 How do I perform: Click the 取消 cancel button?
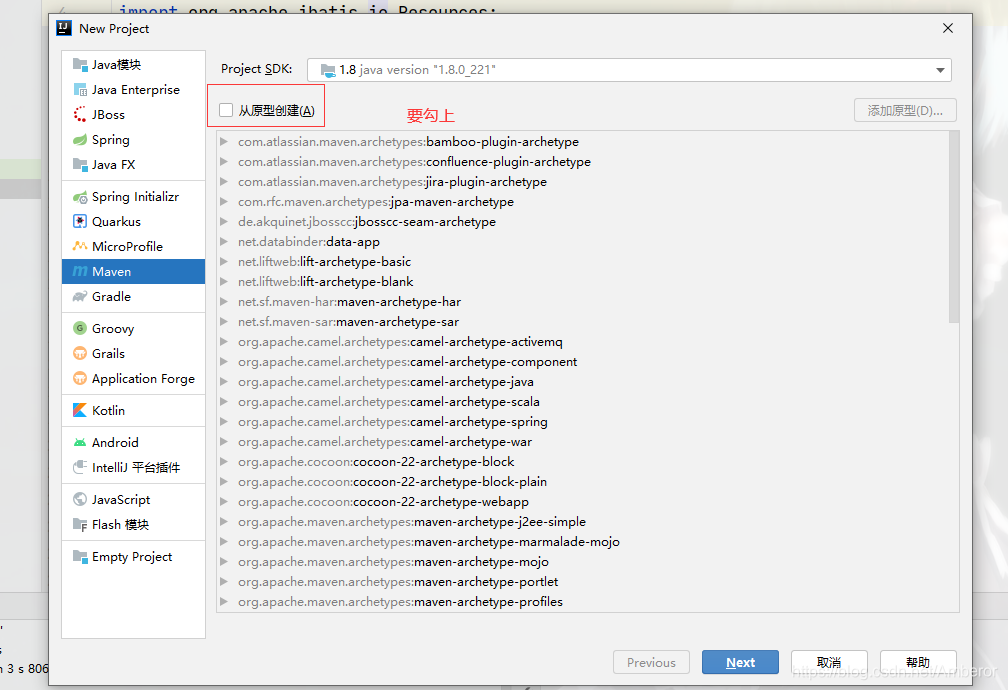[x=829, y=662]
